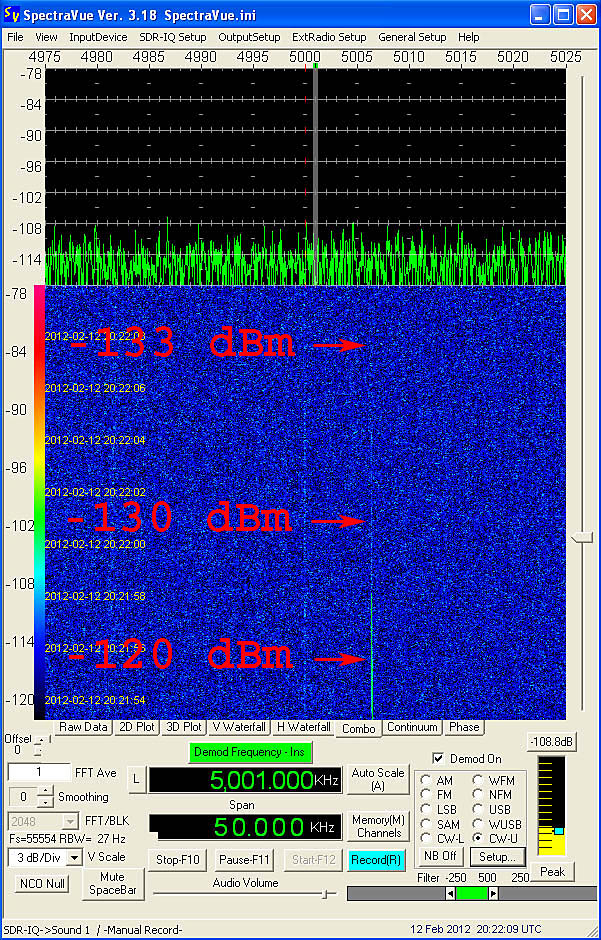Select CW-L demodulation mode
Image resolution: width=601 pixels, height=940 pixels.
pos(425,838)
